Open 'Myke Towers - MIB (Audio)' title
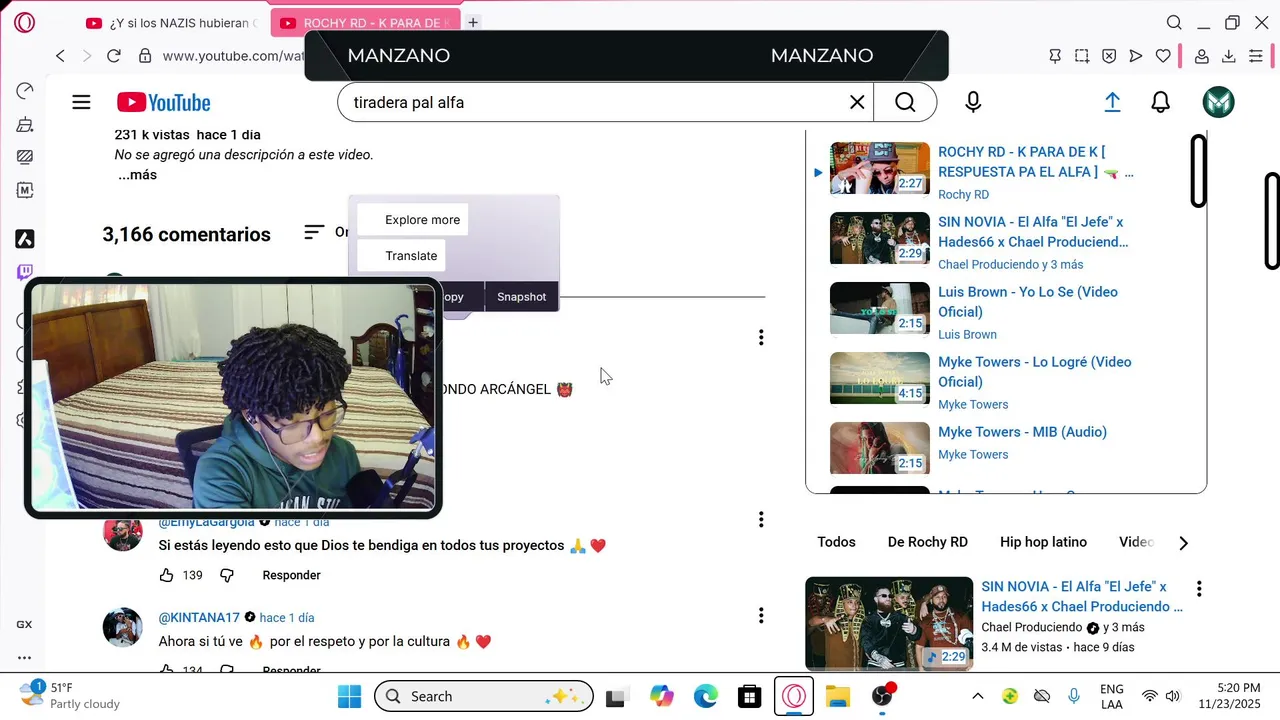Screen dimensions: 1280x720 point(1022,432)
